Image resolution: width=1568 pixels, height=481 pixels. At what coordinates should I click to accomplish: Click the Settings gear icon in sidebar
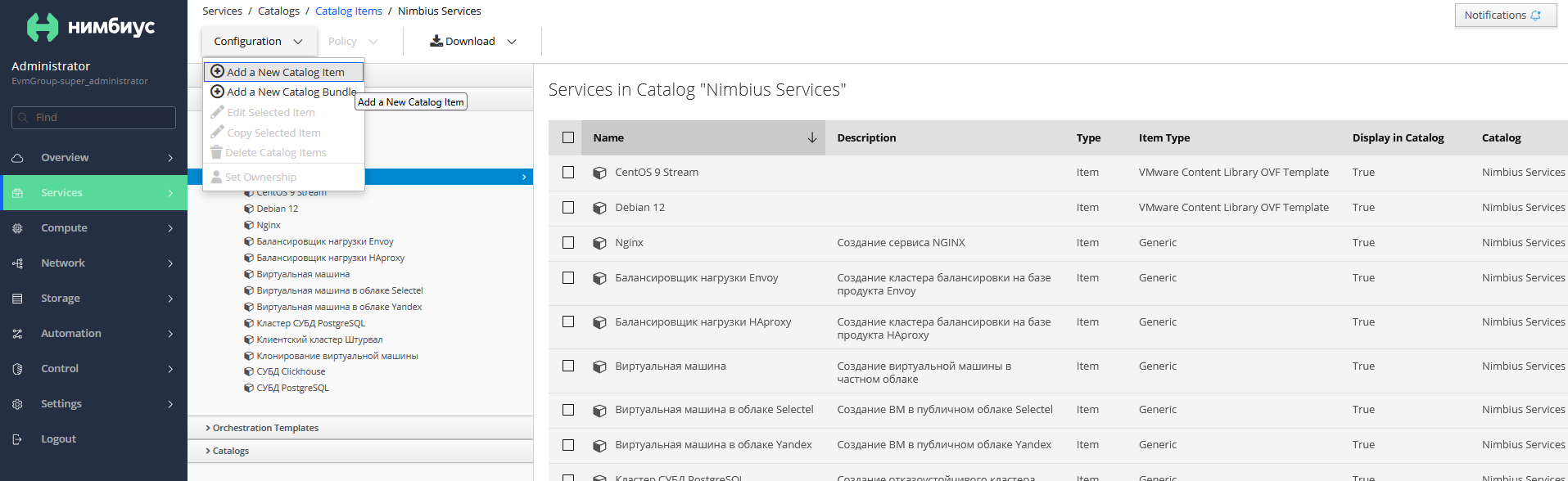[x=17, y=404]
